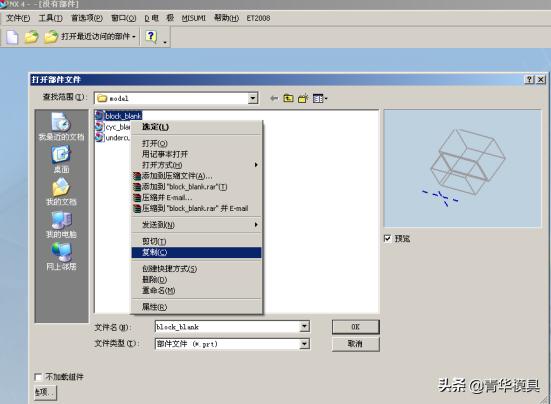551x404 pixels.
Task: Click the options button at dialog bottom
Action: click(x=45, y=392)
